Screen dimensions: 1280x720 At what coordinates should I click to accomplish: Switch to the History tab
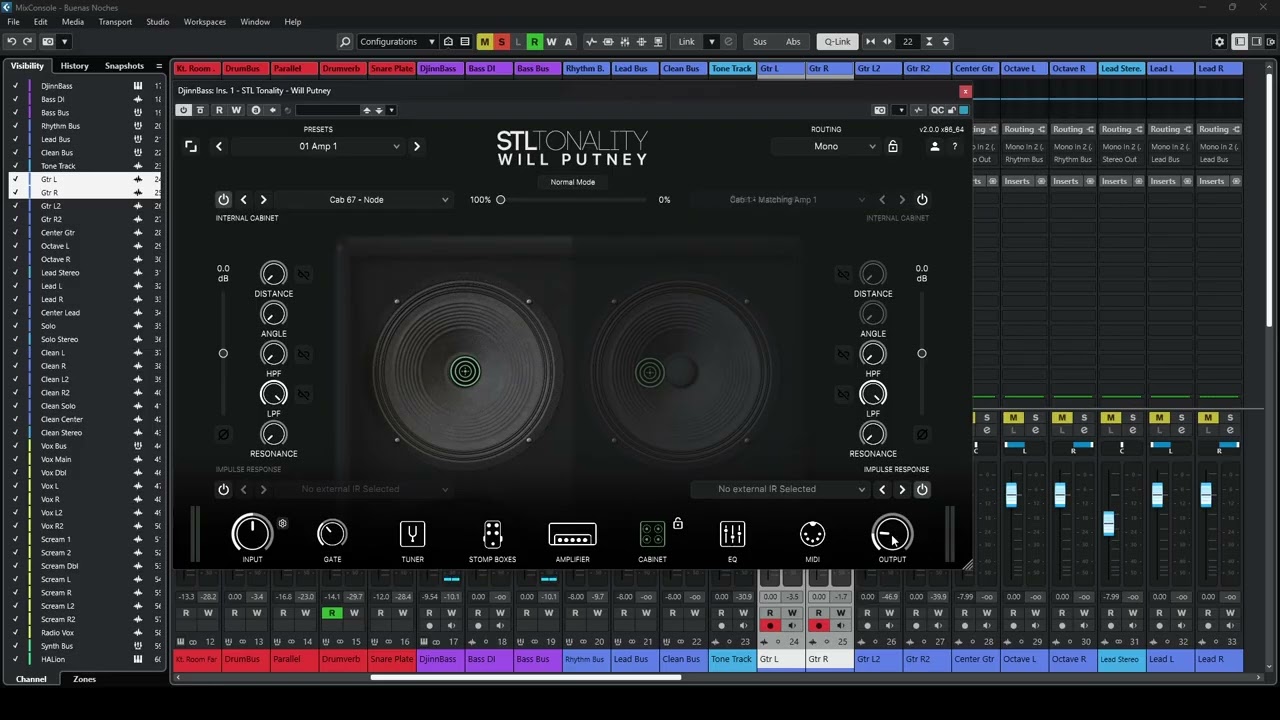74,66
